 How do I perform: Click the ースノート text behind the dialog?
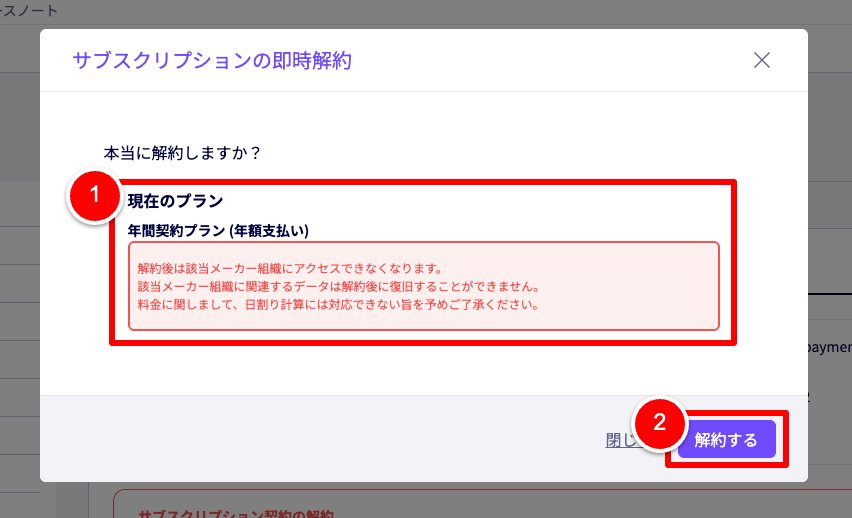point(28,10)
